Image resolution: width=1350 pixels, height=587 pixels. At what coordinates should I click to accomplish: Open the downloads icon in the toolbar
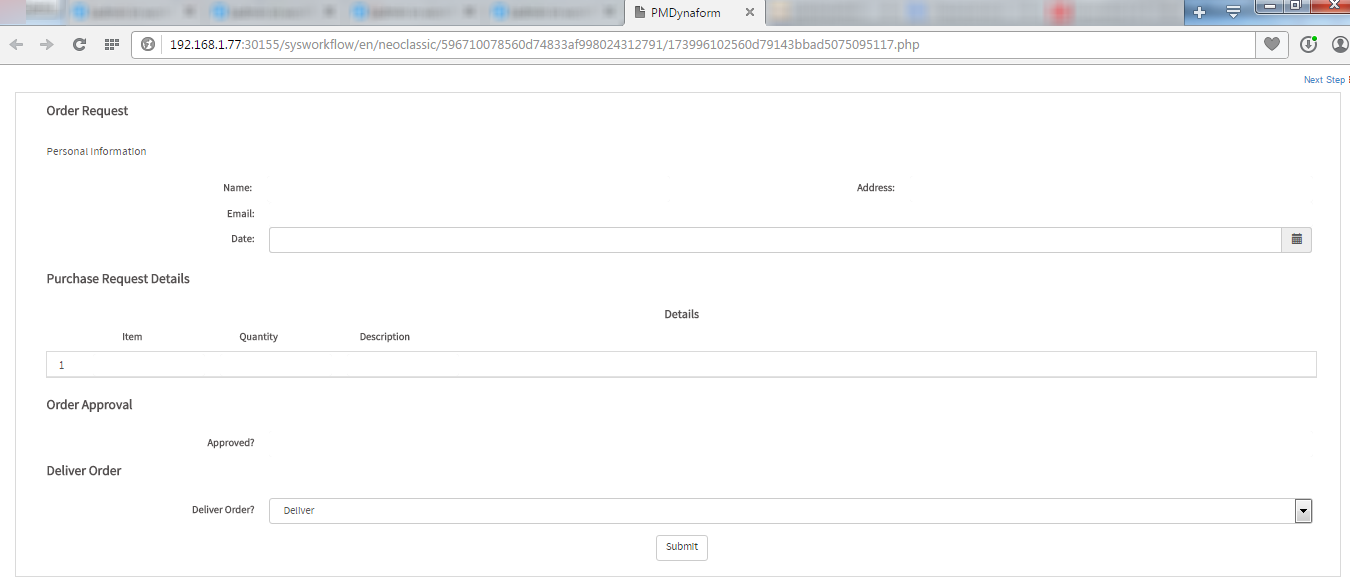(x=1308, y=45)
